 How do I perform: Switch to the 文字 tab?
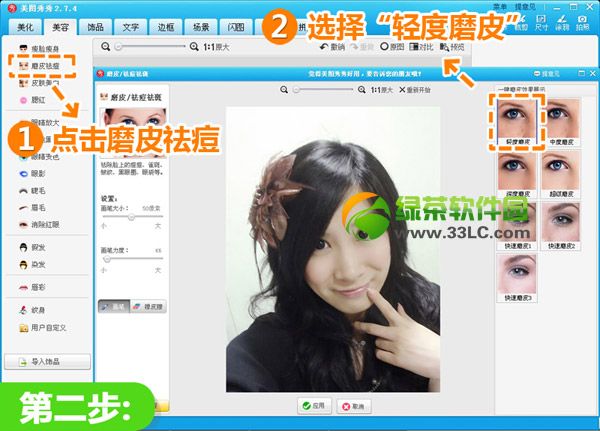click(130, 27)
